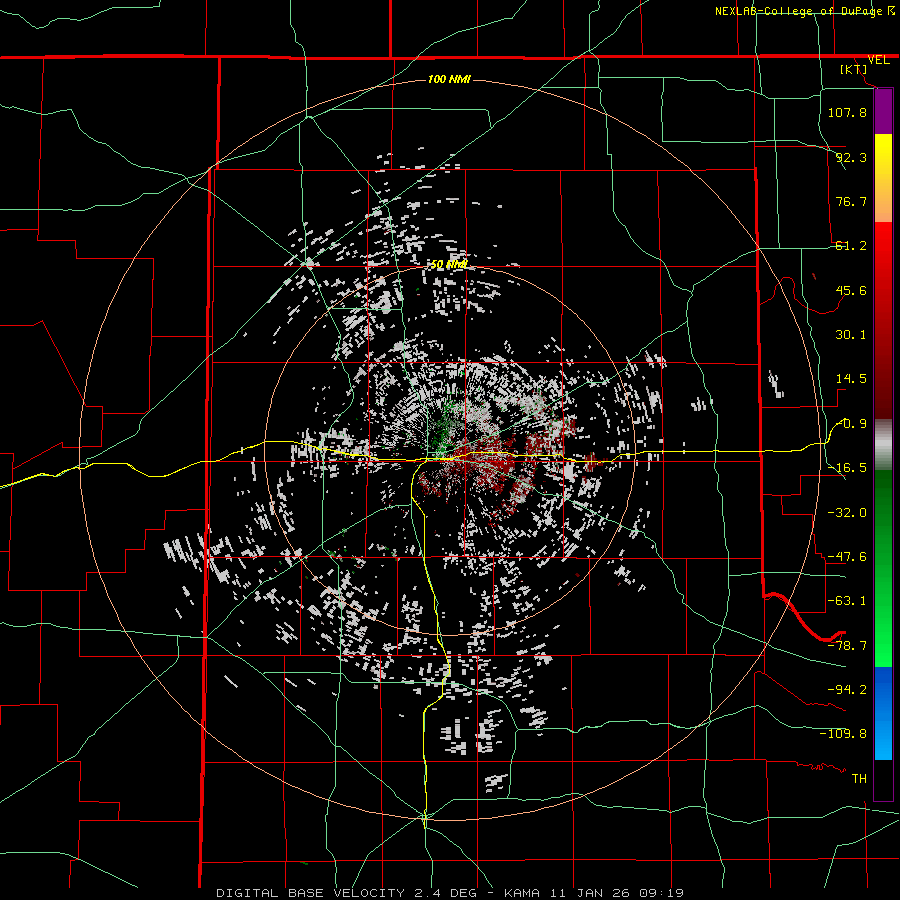900x900 pixels.
Task: Pick the blue segment of velocity color bar
Action: tap(883, 713)
